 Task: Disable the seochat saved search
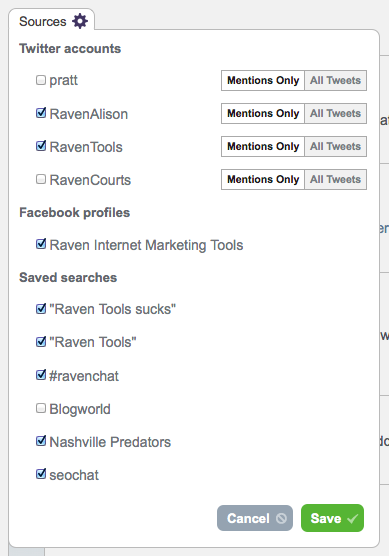click(x=41, y=474)
